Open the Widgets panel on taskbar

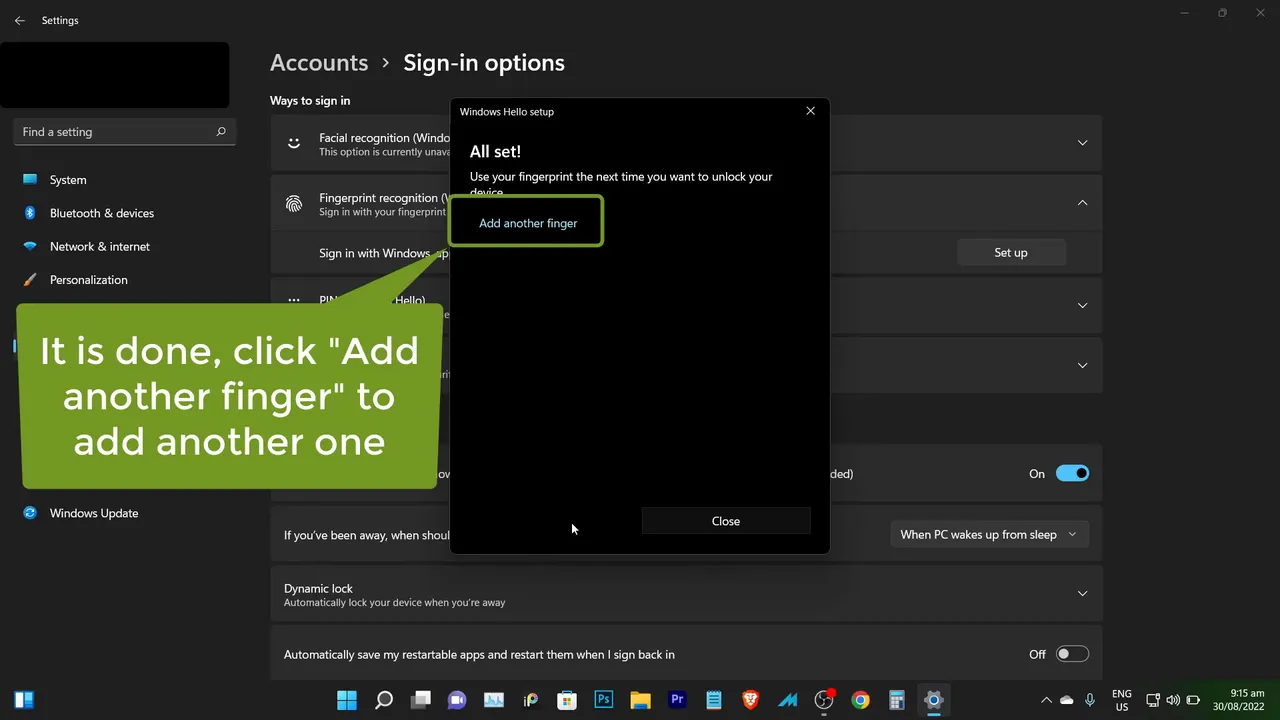(25, 700)
